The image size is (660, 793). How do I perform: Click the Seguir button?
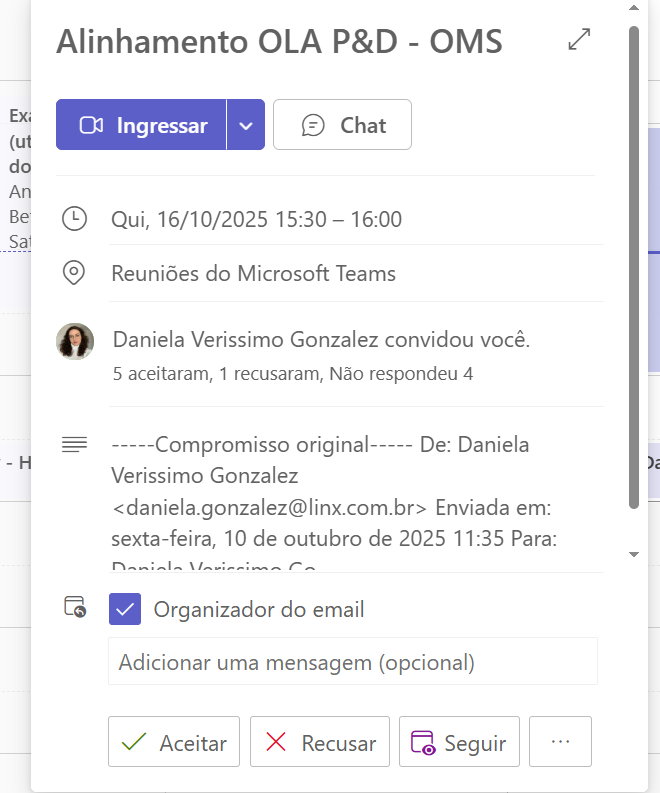coord(459,742)
